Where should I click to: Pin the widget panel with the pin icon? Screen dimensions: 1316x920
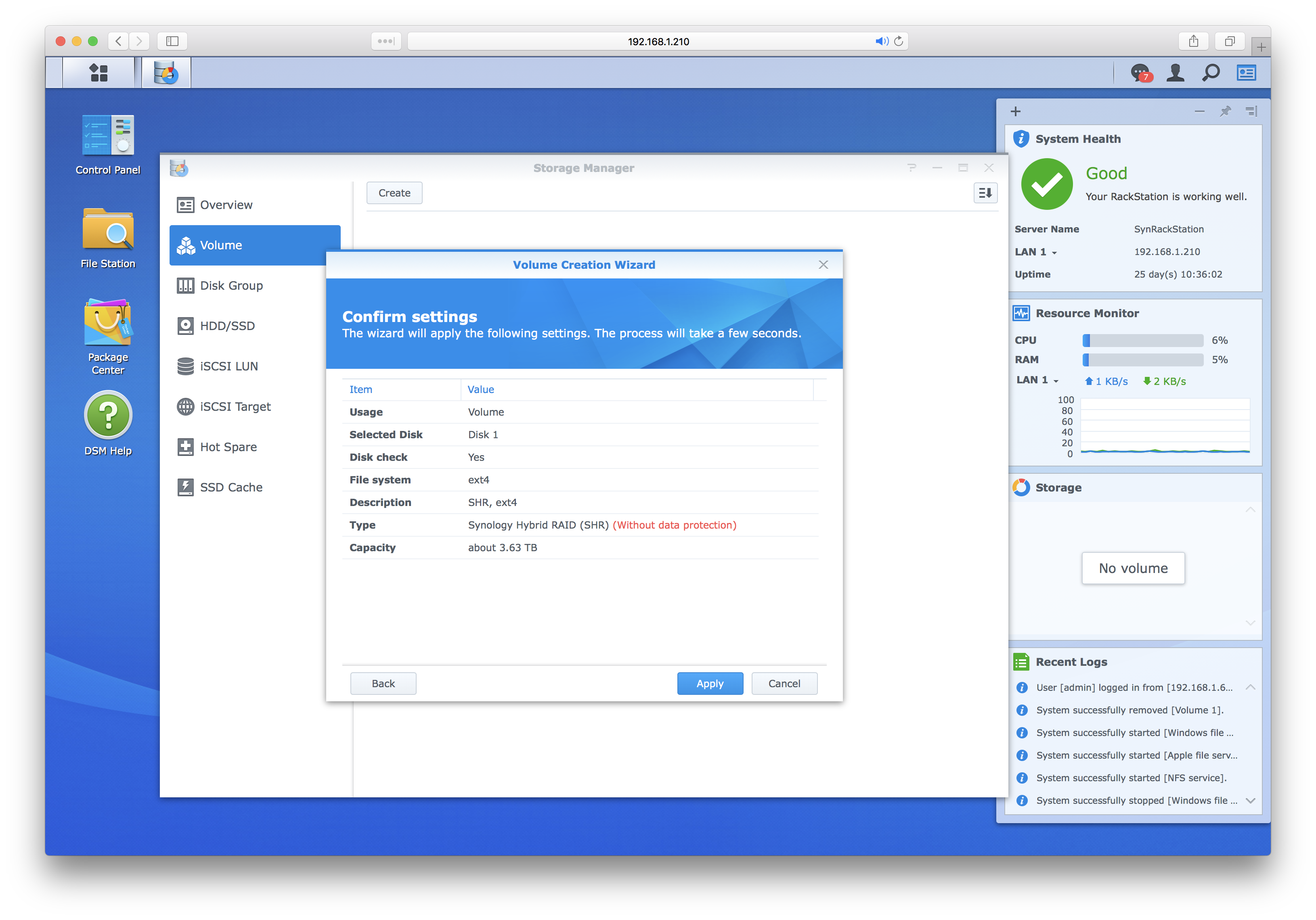point(1226,111)
